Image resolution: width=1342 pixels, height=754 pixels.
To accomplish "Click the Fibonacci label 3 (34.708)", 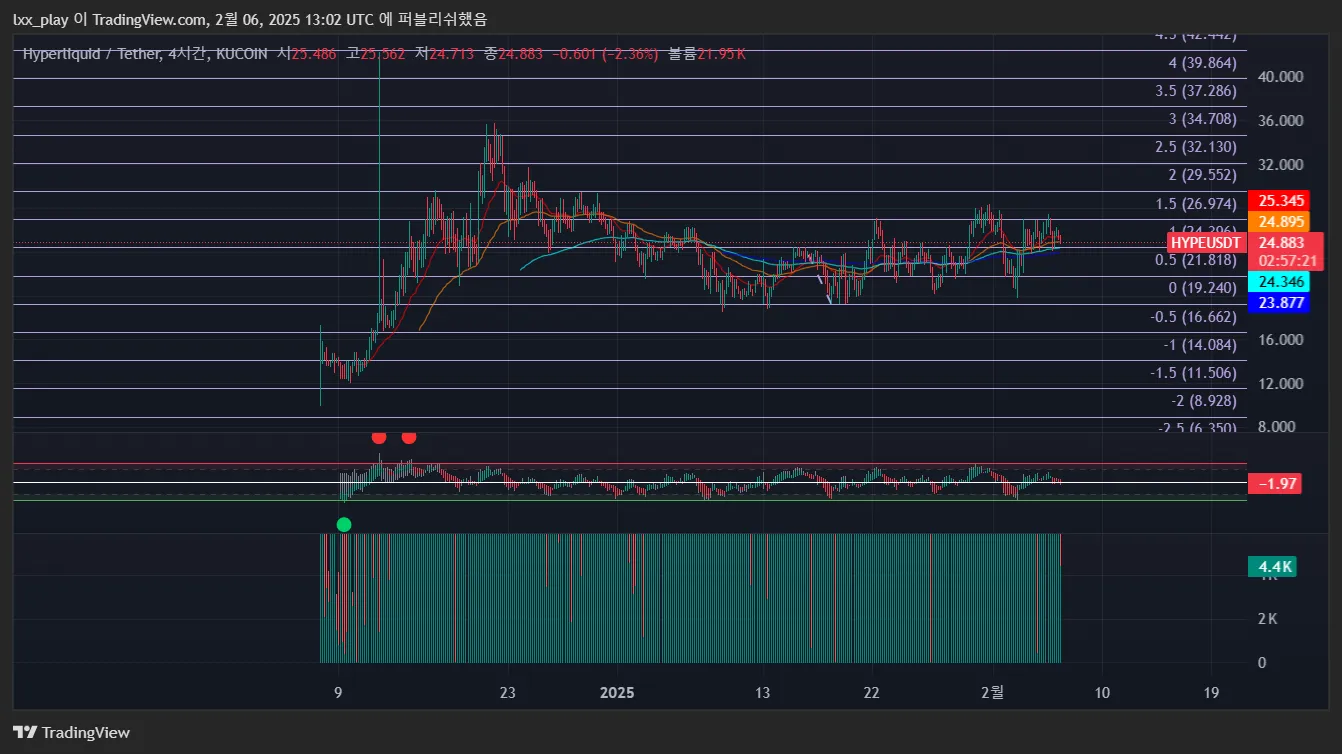I will coord(1203,119).
